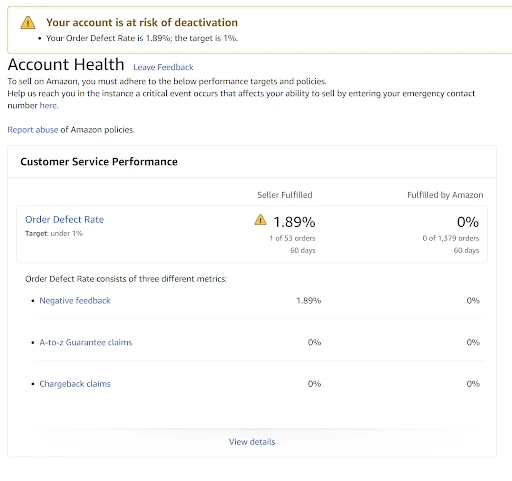
Task: Click A-to-z Guarantee claims Fulfilled by Amazon 0%
Action: (473, 342)
